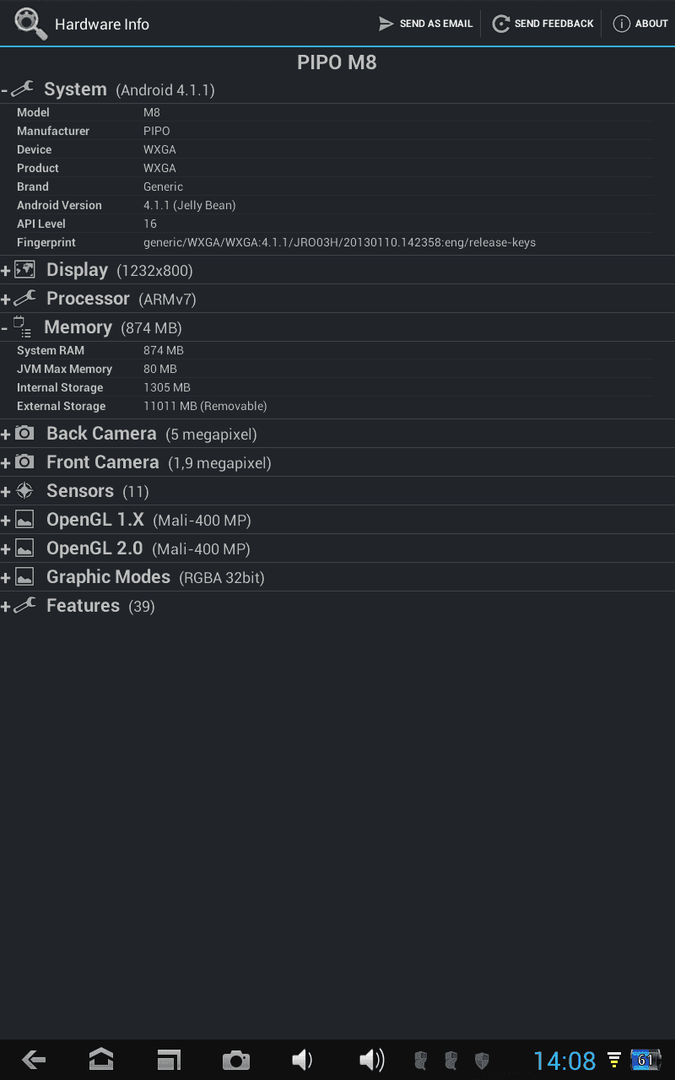
Task: Click SEND AS EMAIL button
Action: (426, 23)
